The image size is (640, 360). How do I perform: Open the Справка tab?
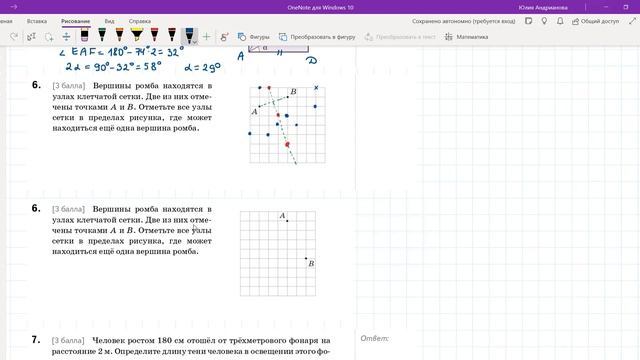[x=140, y=21]
